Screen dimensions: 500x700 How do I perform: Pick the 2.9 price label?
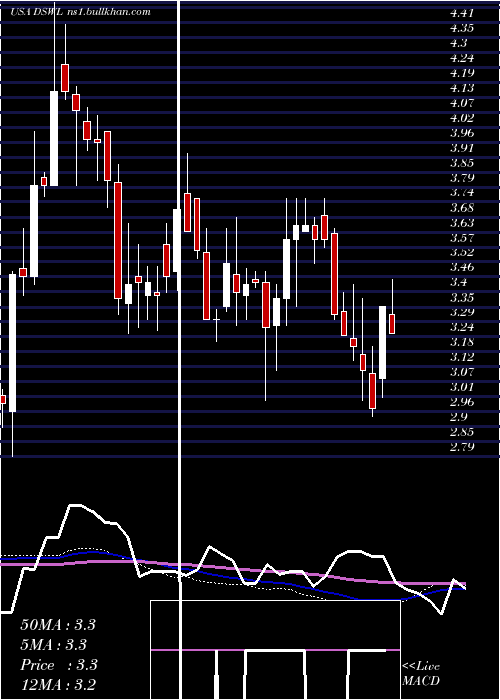459,417
